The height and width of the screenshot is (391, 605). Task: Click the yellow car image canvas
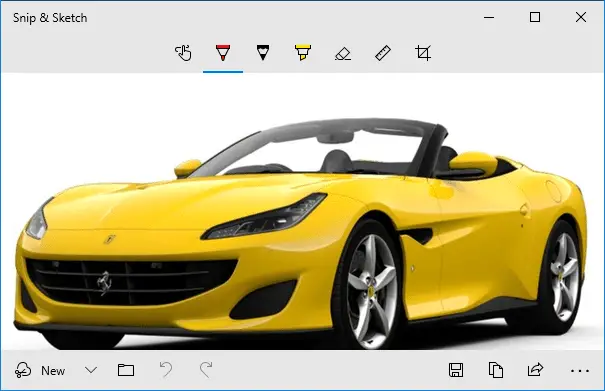point(302,212)
